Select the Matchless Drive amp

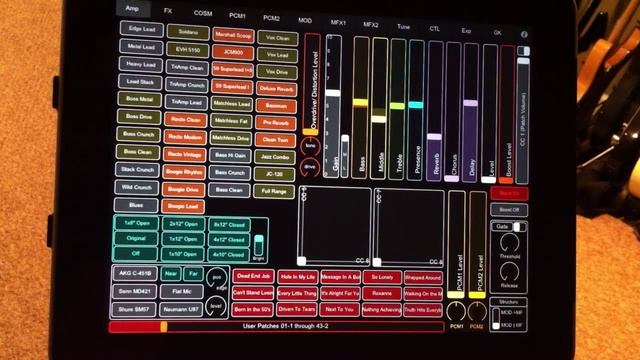pyautogui.click(x=230, y=138)
